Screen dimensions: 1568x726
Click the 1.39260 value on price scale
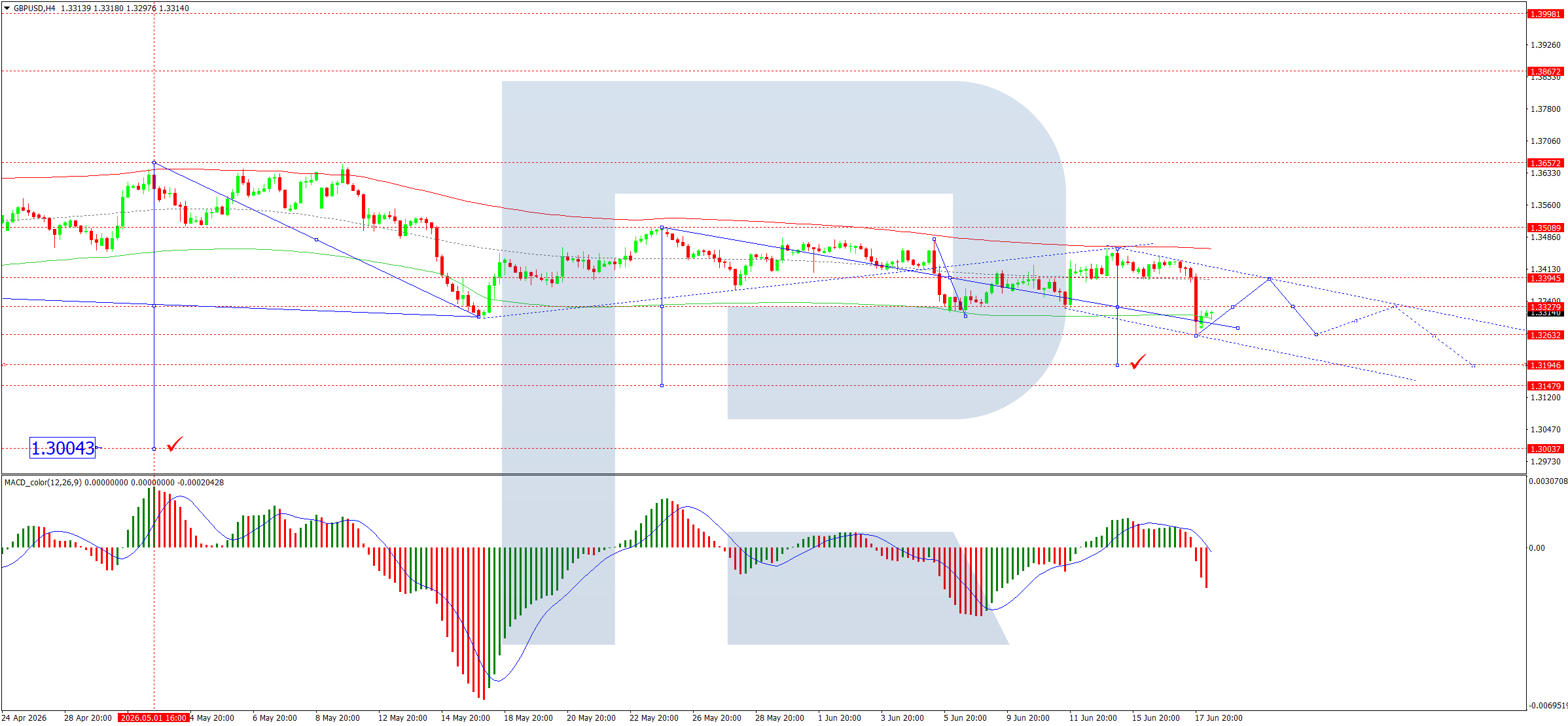coord(1545,45)
